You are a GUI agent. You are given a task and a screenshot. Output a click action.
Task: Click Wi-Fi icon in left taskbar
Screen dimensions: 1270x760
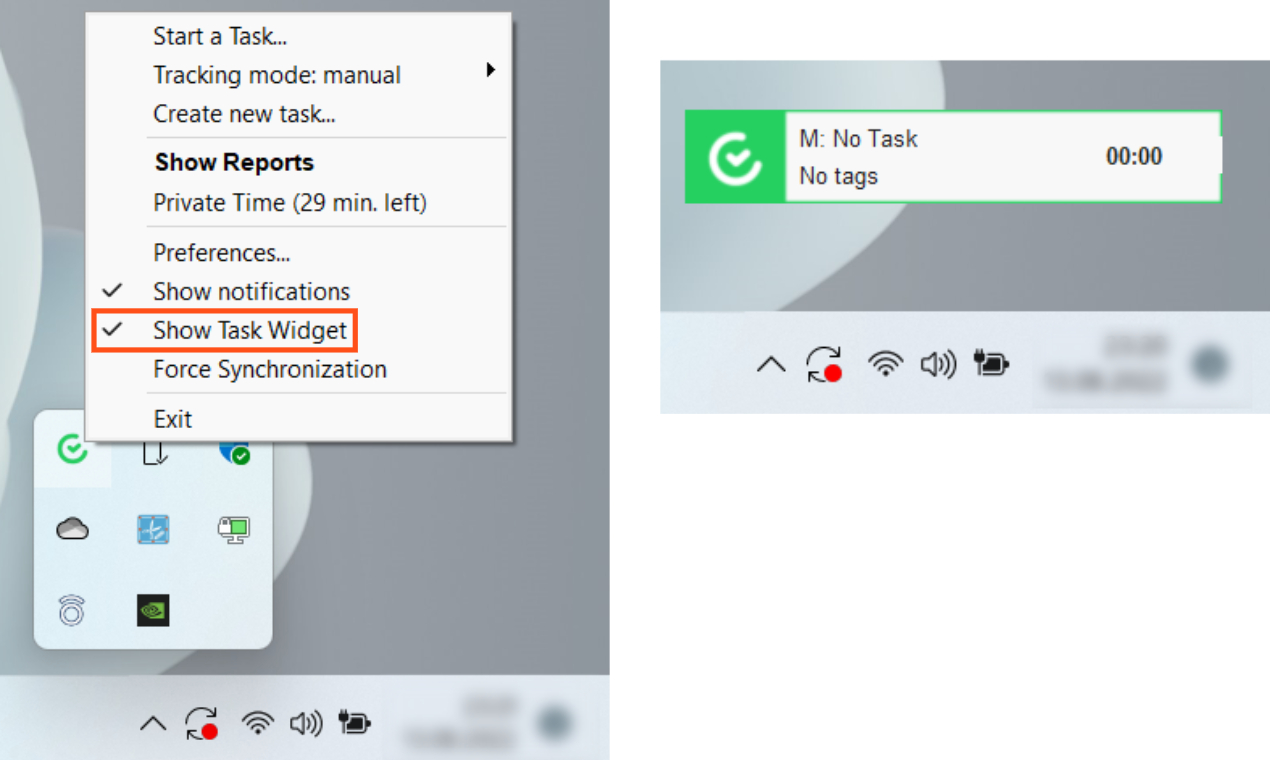point(259,723)
